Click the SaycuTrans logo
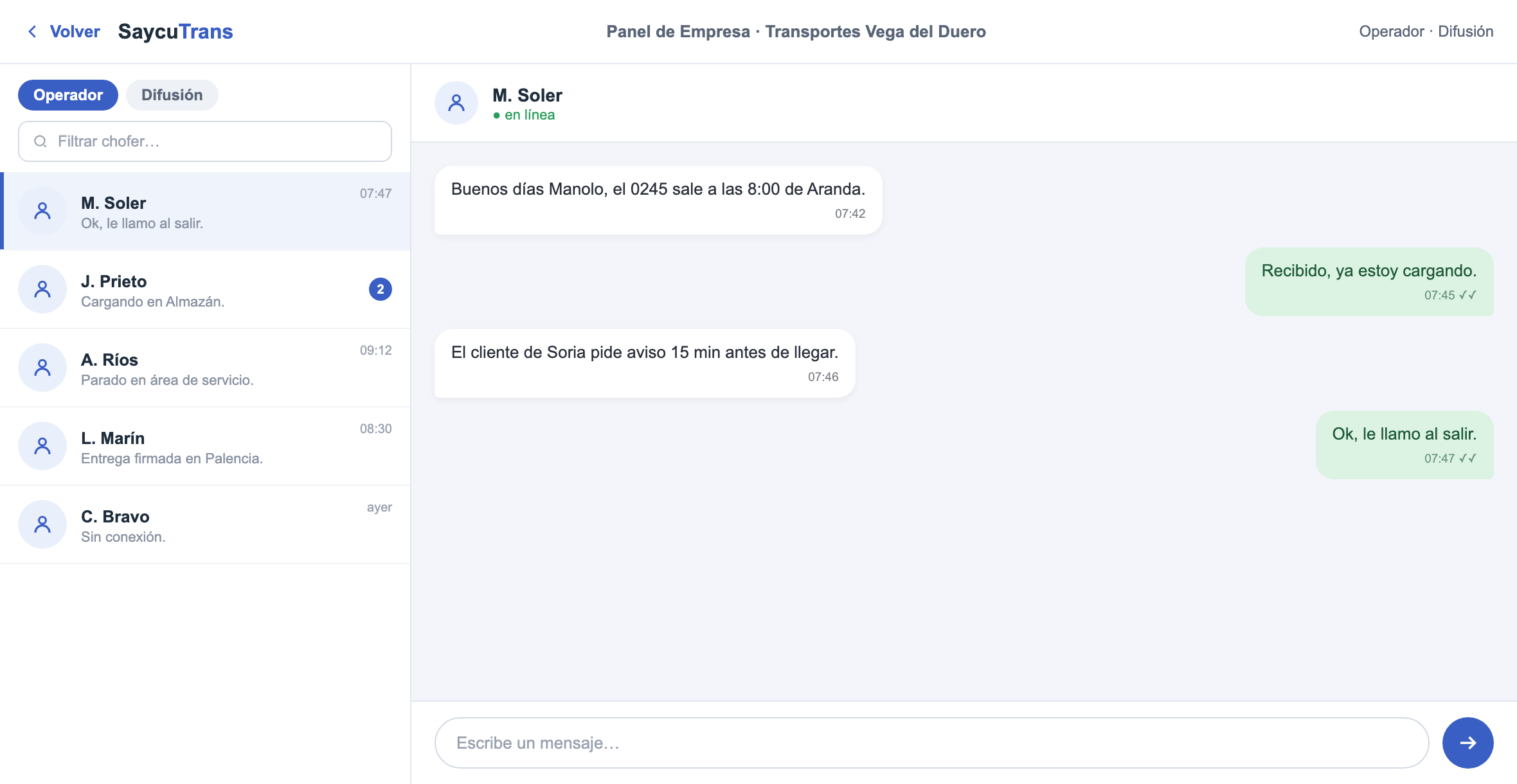Viewport: 1517px width, 784px height. point(175,31)
